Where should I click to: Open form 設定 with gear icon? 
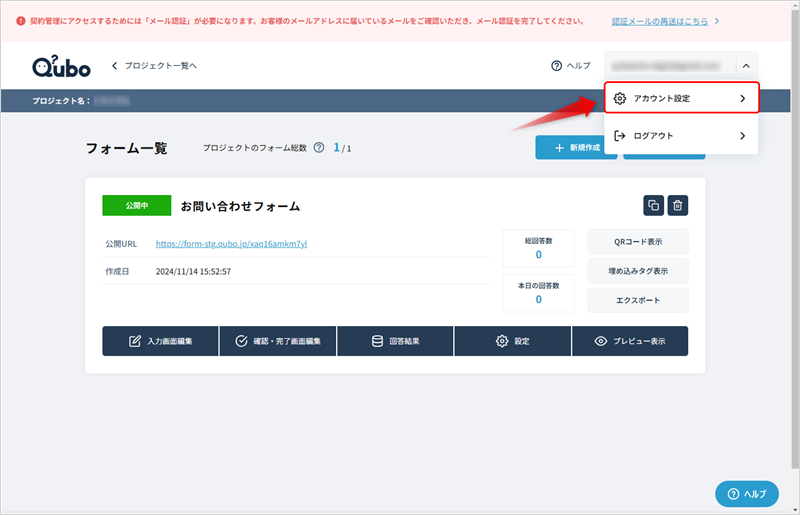pyautogui.click(x=513, y=341)
